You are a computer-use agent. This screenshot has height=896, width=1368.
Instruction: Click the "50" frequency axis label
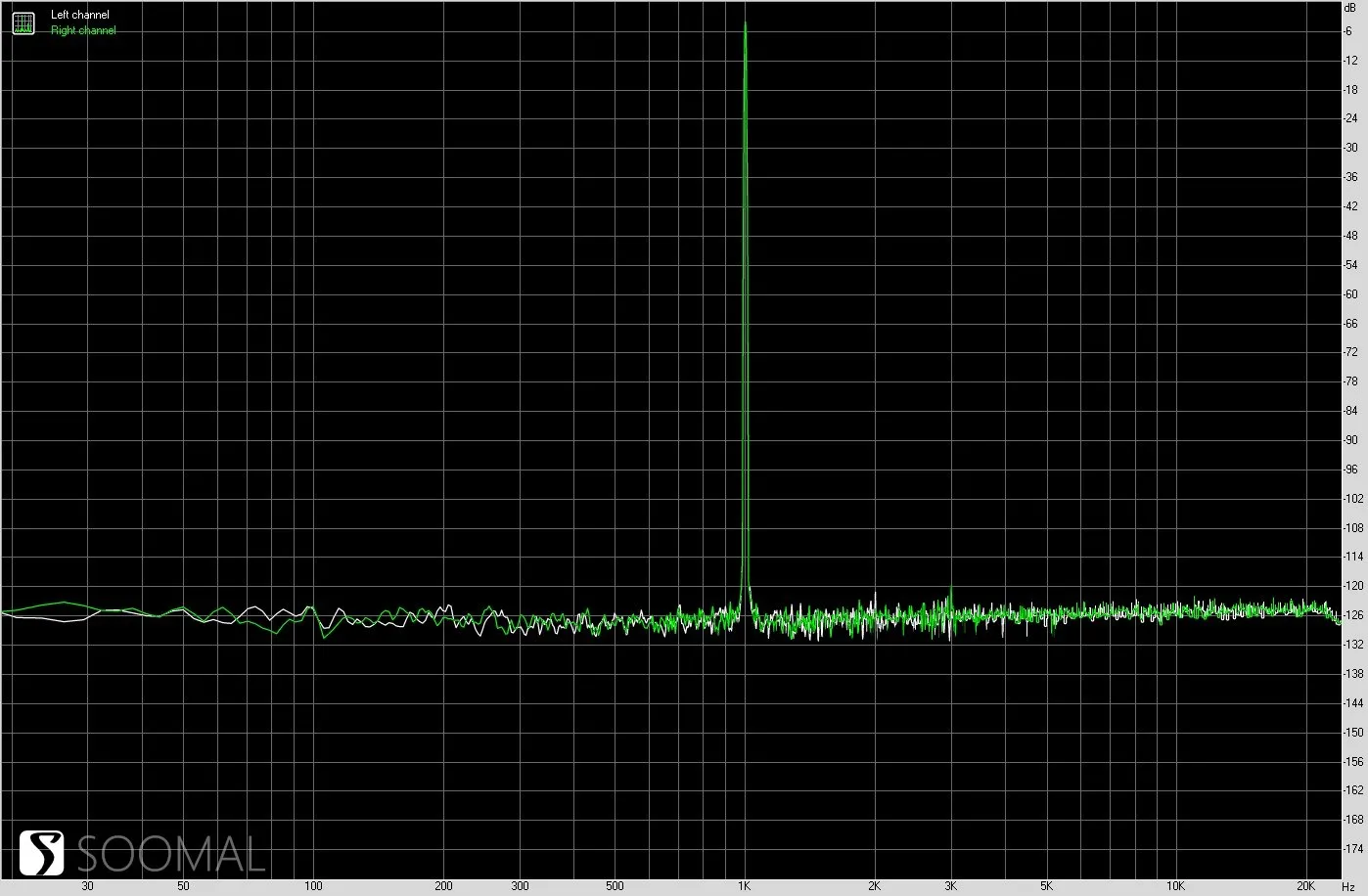coord(183,886)
